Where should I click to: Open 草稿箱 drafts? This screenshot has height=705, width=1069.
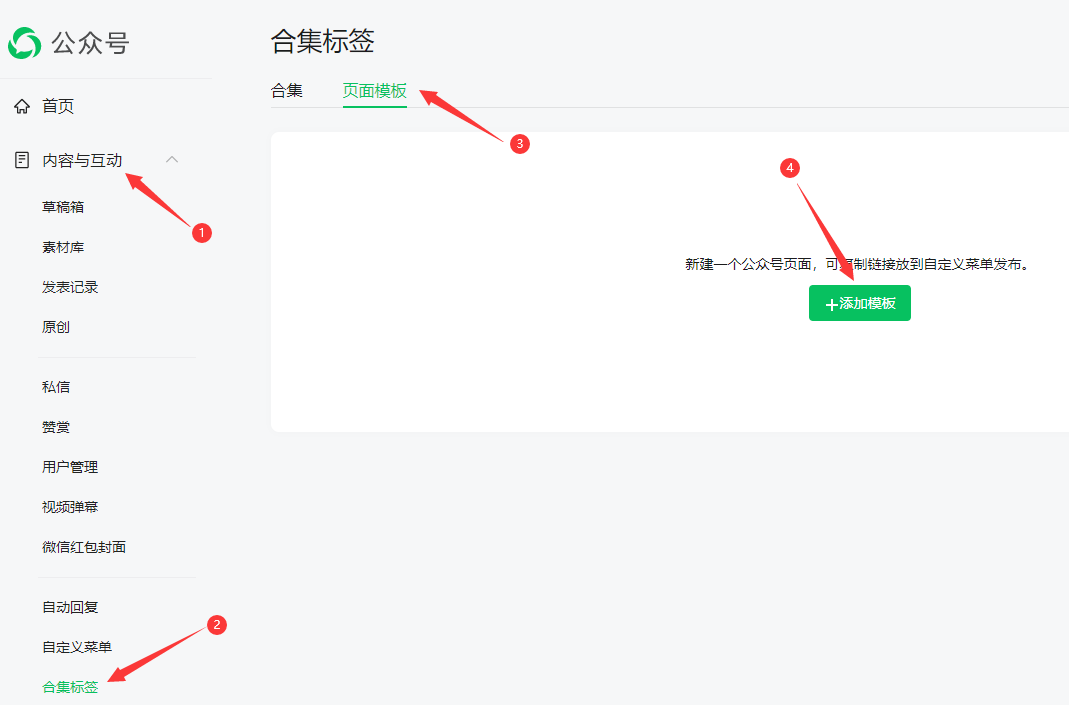pyautogui.click(x=63, y=207)
